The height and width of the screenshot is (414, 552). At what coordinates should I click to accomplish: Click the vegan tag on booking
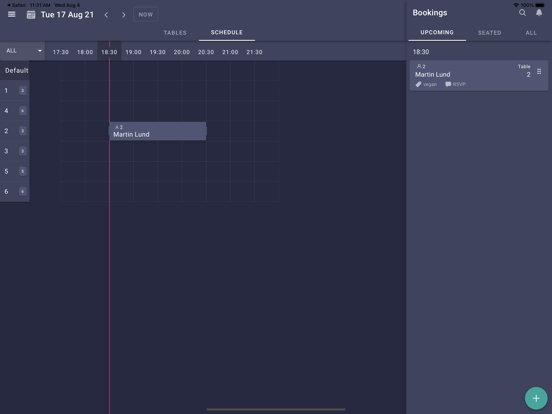426,84
